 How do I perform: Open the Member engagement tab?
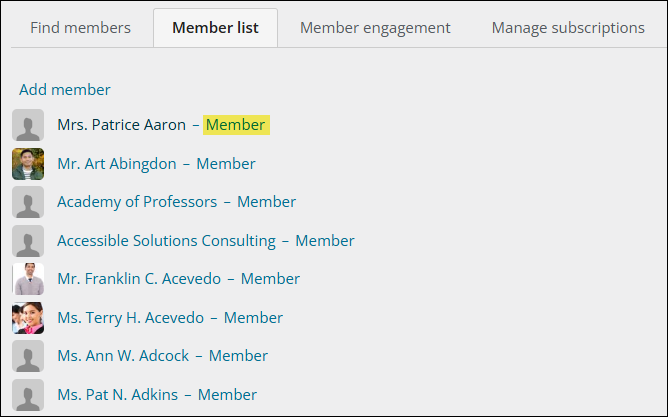click(x=375, y=28)
